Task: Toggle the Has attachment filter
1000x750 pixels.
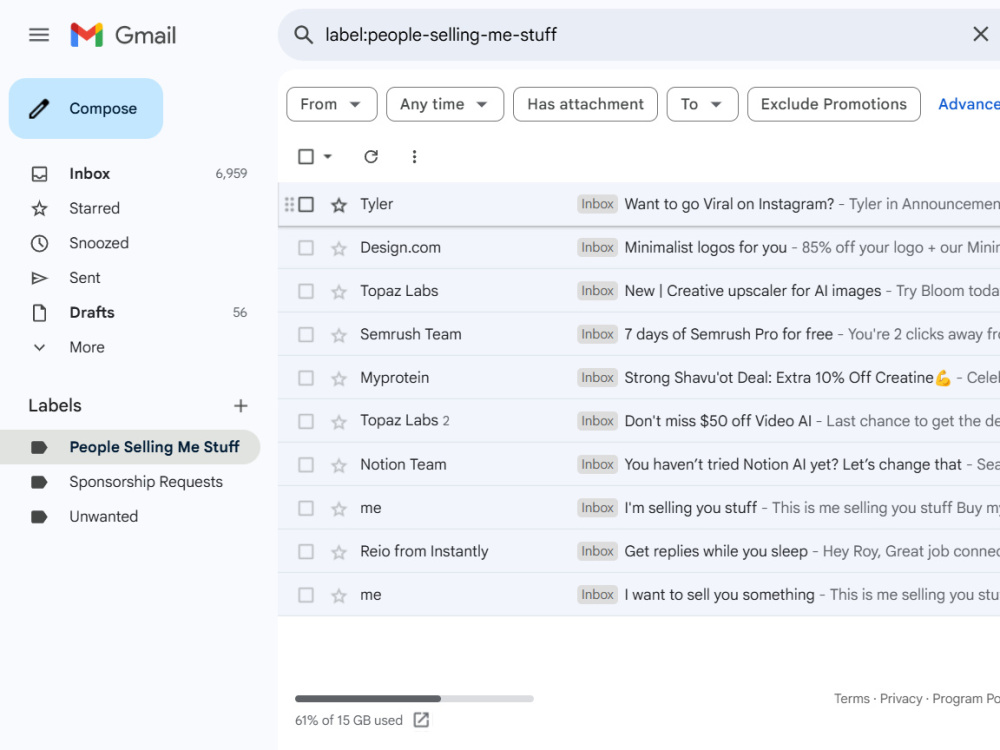Action: [585, 104]
